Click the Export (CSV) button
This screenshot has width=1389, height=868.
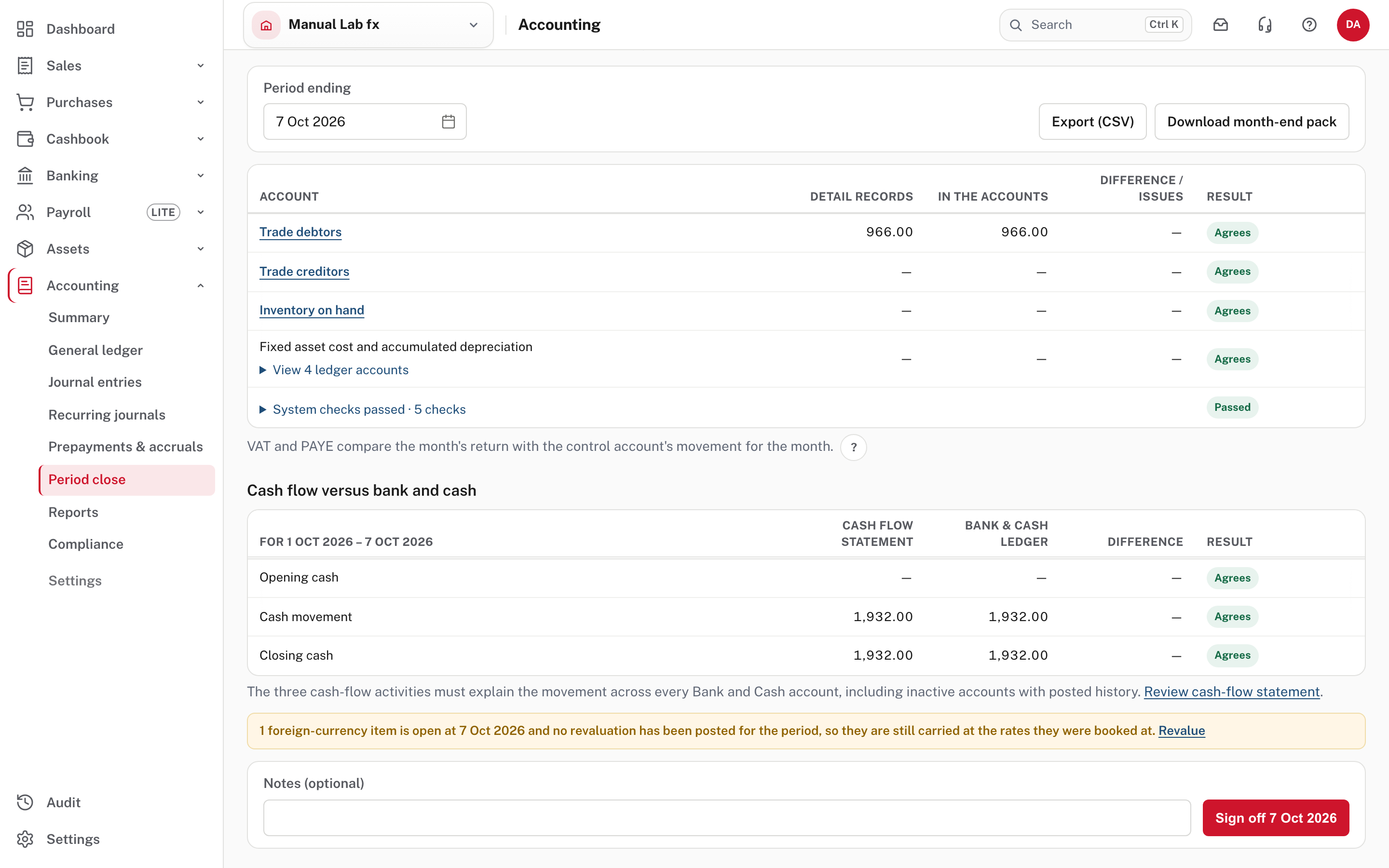tap(1092, 122)
